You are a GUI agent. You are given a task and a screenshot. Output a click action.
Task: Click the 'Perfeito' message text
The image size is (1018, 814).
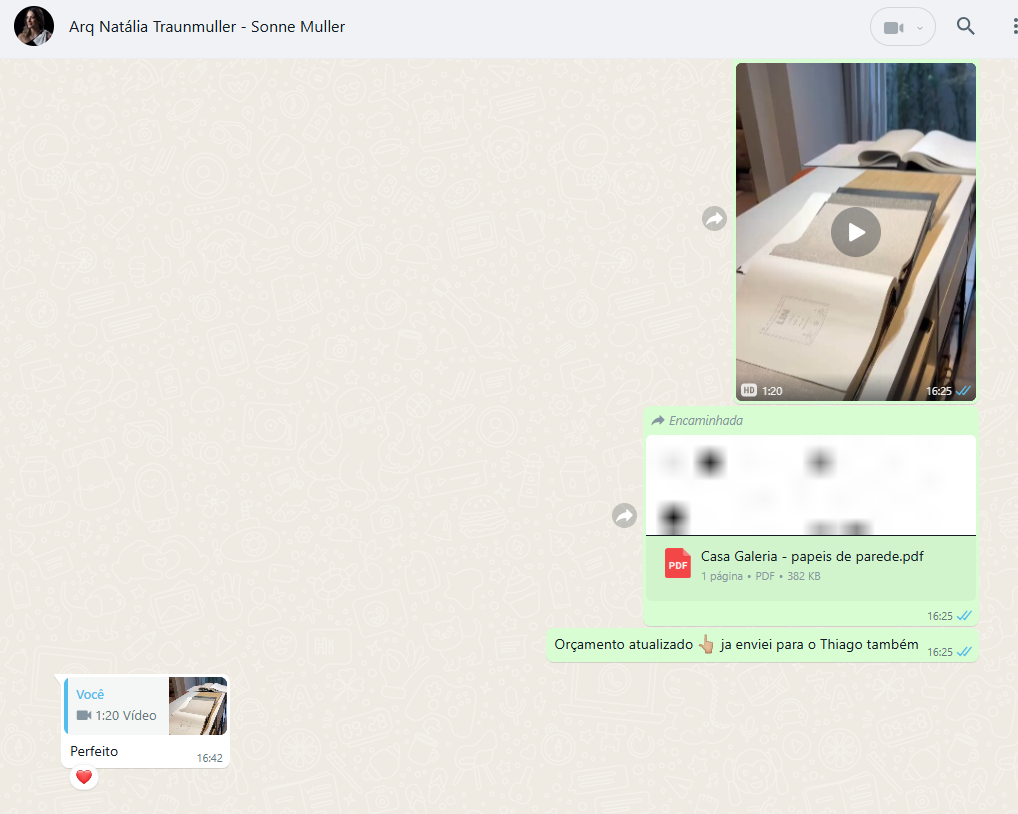coord(94,751)
